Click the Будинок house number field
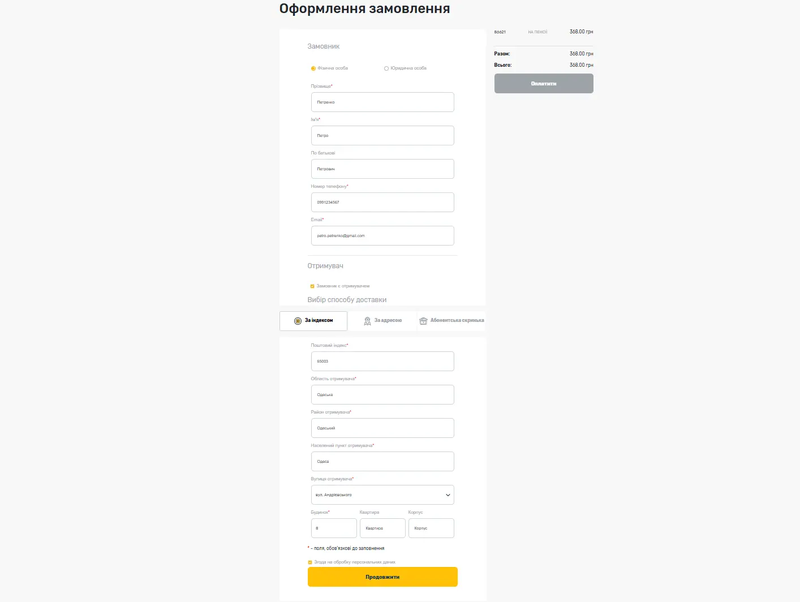The image size is (800, 602). click(x=333, y=528)
